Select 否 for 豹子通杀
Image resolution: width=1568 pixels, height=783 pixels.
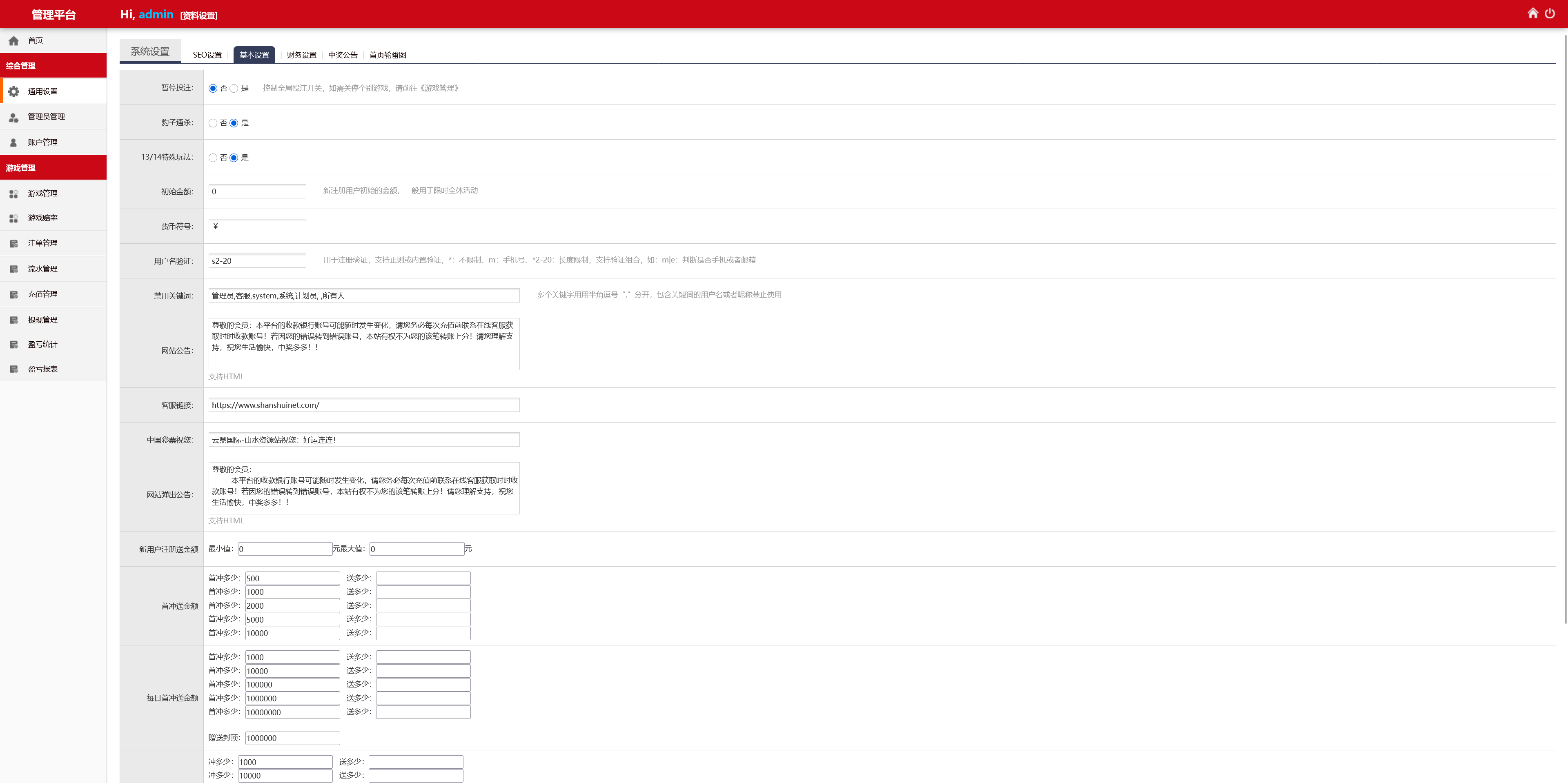click(213, 123)
